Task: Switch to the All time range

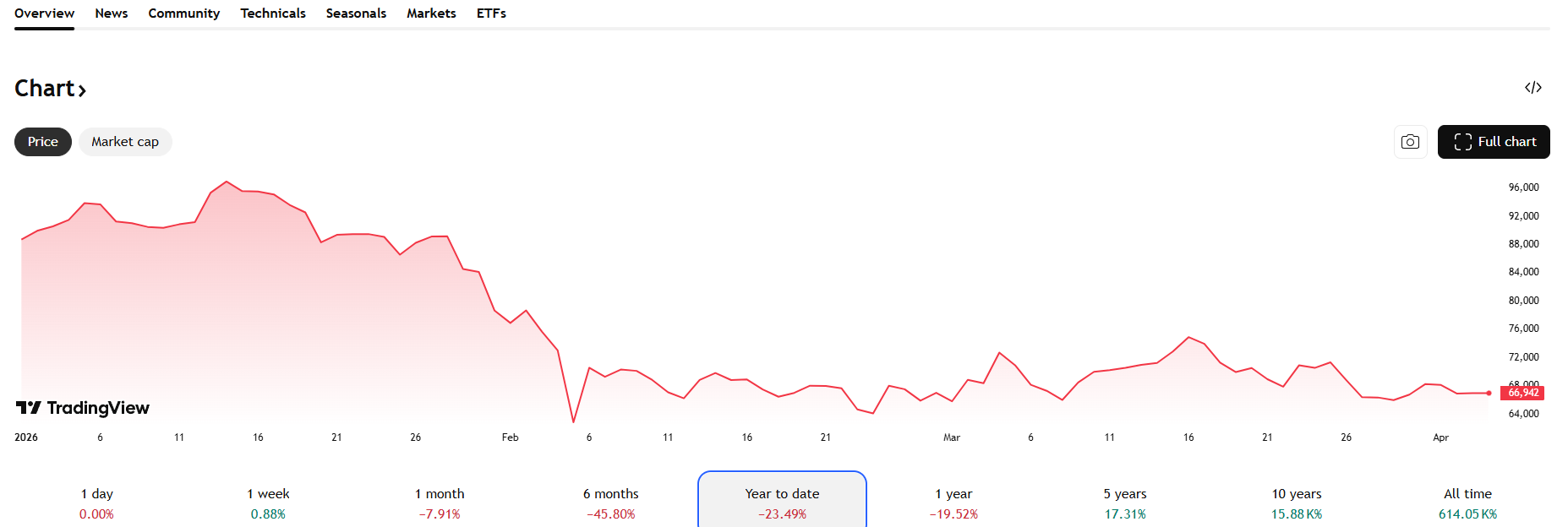Action: pyautogui.click(x=1467, y=503)
